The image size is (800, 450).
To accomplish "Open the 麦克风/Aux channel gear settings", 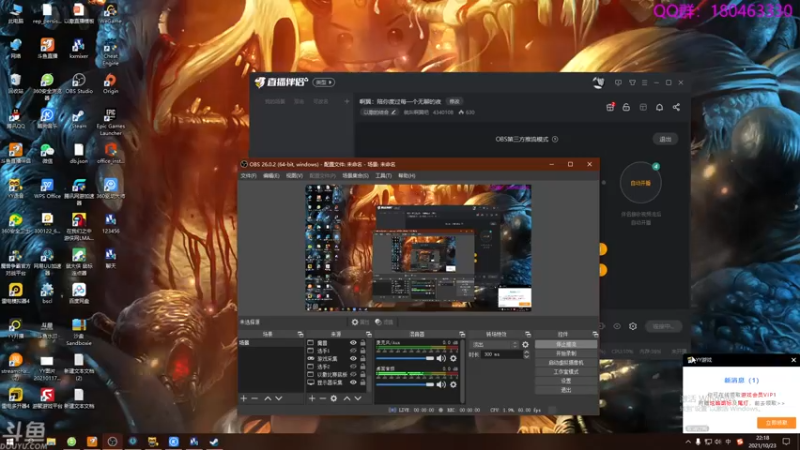I will [453, 359].
